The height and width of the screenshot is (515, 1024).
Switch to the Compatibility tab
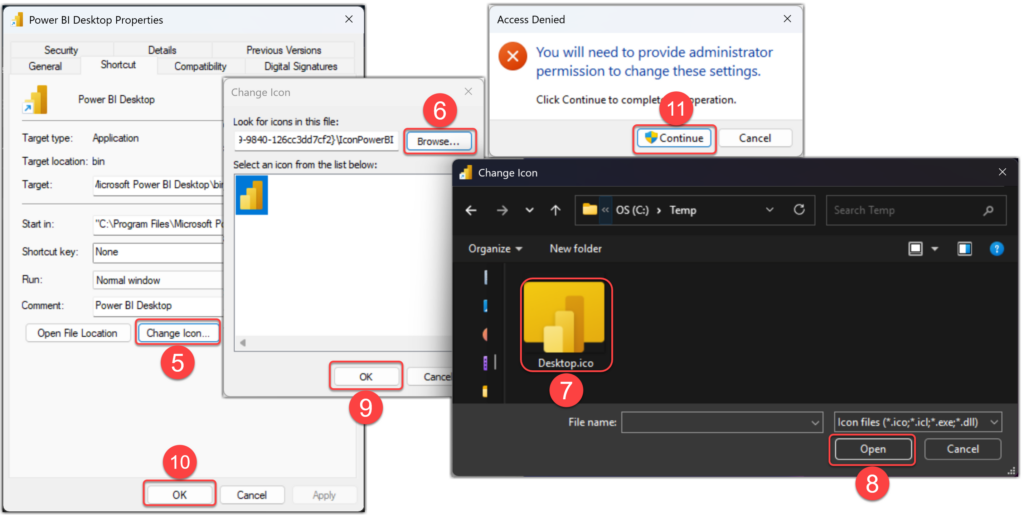[x=200, y=66]
